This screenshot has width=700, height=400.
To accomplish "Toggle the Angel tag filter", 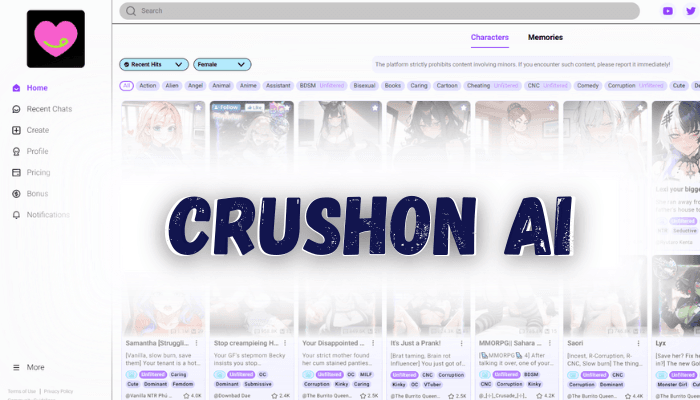I will [x=196, y=86].
